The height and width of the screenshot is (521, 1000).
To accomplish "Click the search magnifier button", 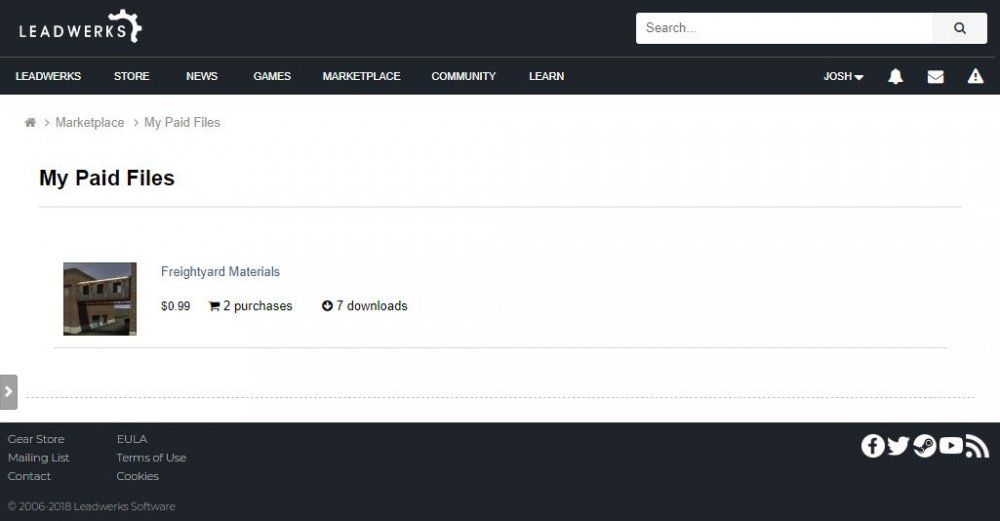I will 959,28.
